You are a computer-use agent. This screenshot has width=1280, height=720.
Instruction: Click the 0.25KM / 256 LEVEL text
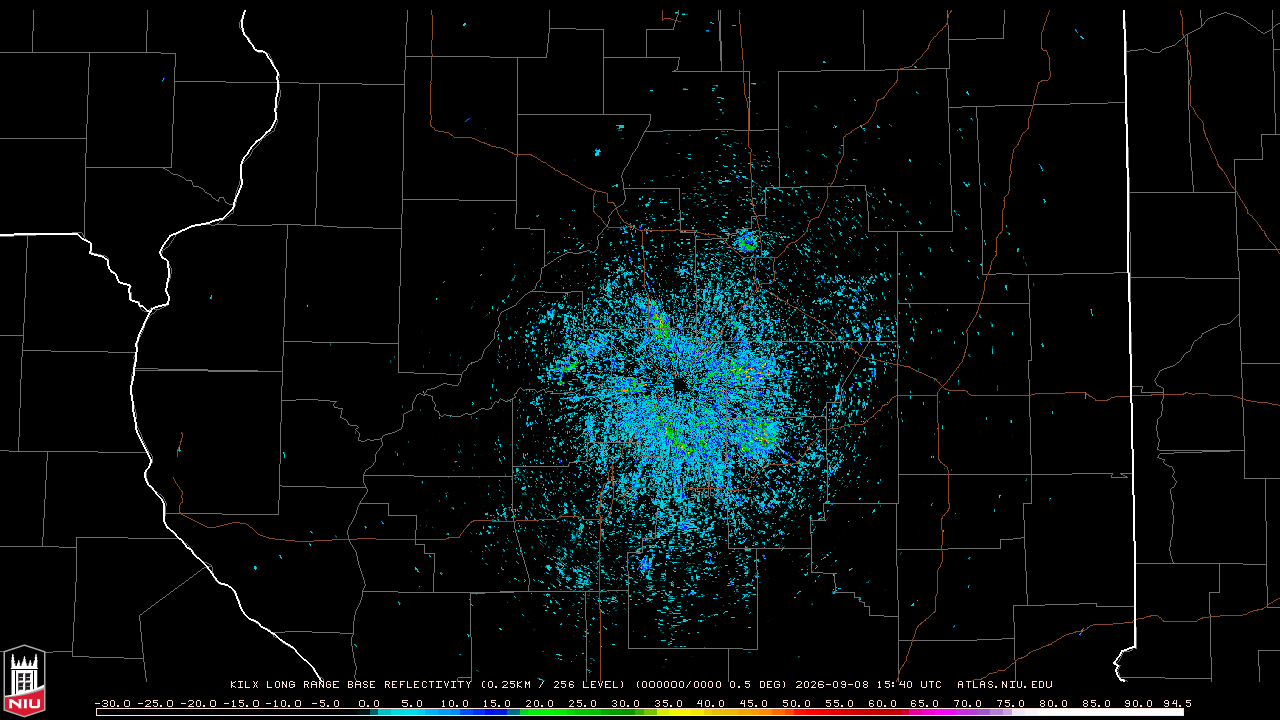(x=552, y=685)
